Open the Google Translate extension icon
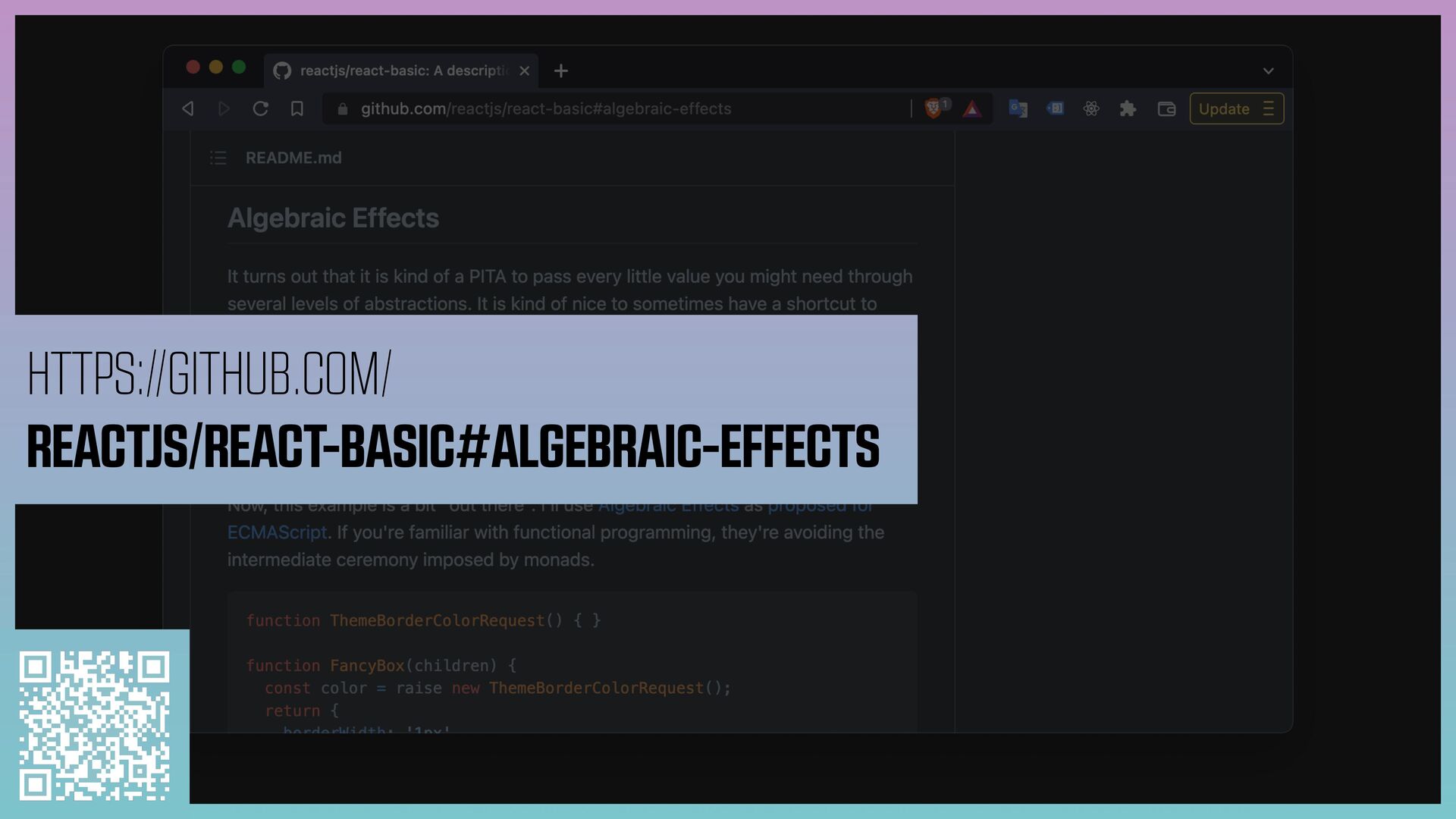1456x819 pixels. click(1018, 108)
